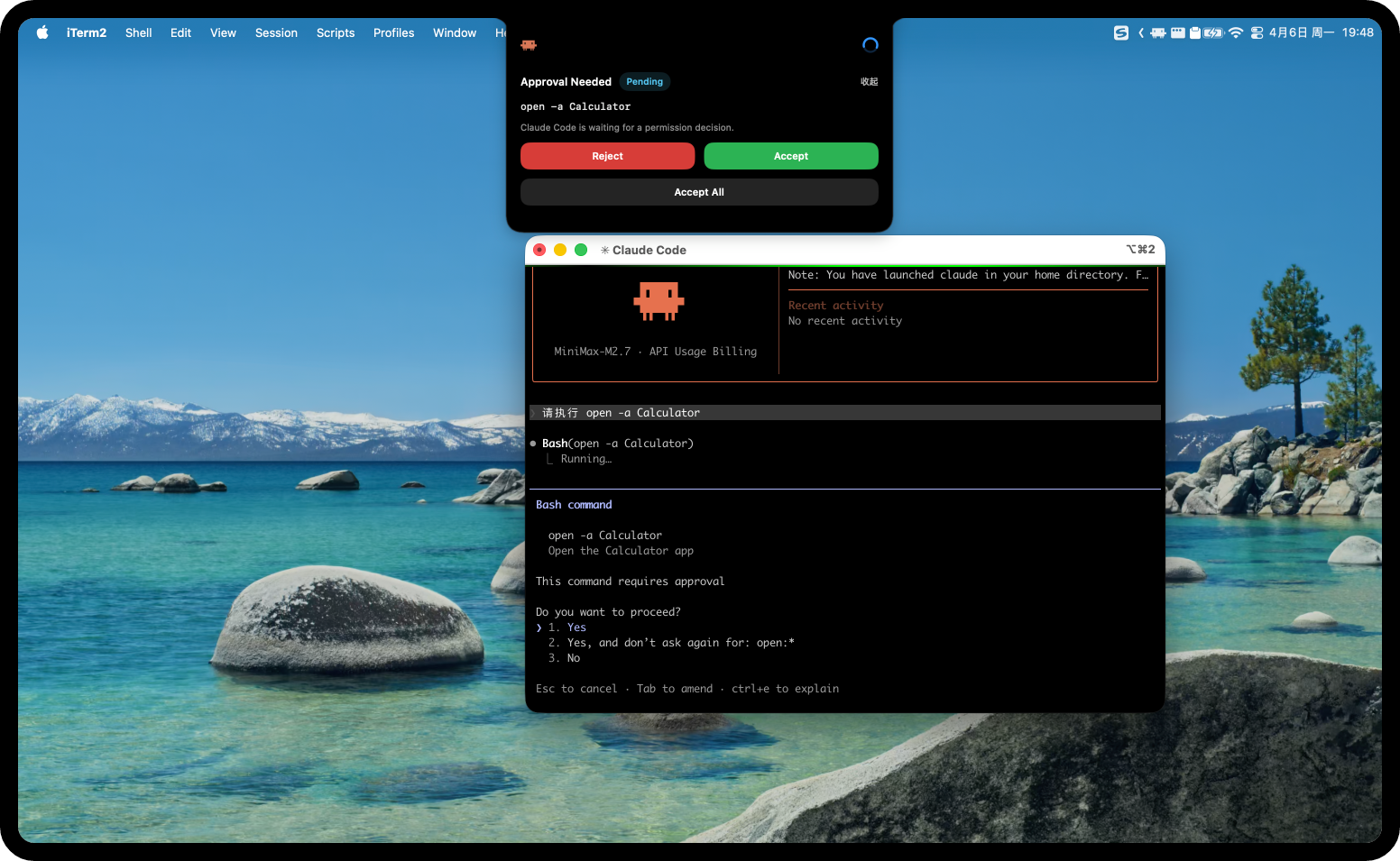This screenshot has width=1400, height=861.
Task: Click the ⌥⌘2 window shortcut label
Action: point(1140,250)
